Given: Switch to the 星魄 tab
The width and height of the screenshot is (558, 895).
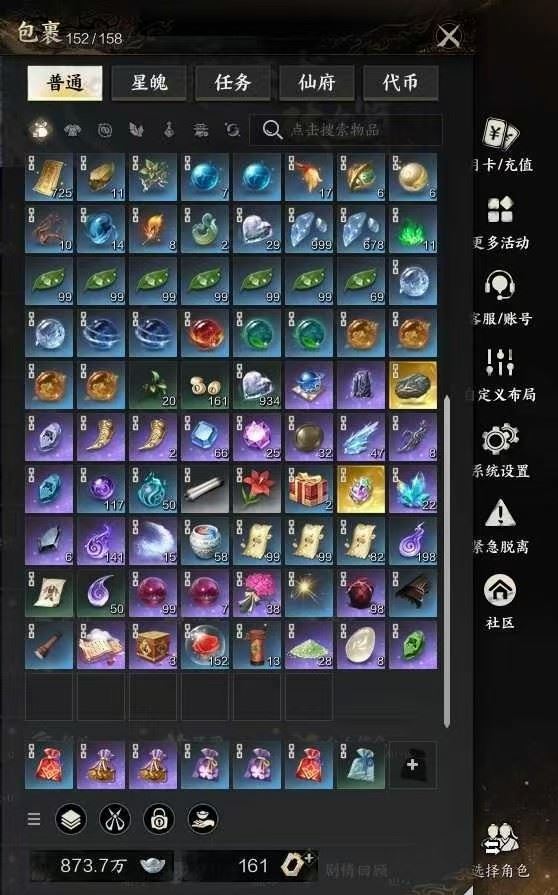Looking at the screenshot, I should (x=149, y=83).
